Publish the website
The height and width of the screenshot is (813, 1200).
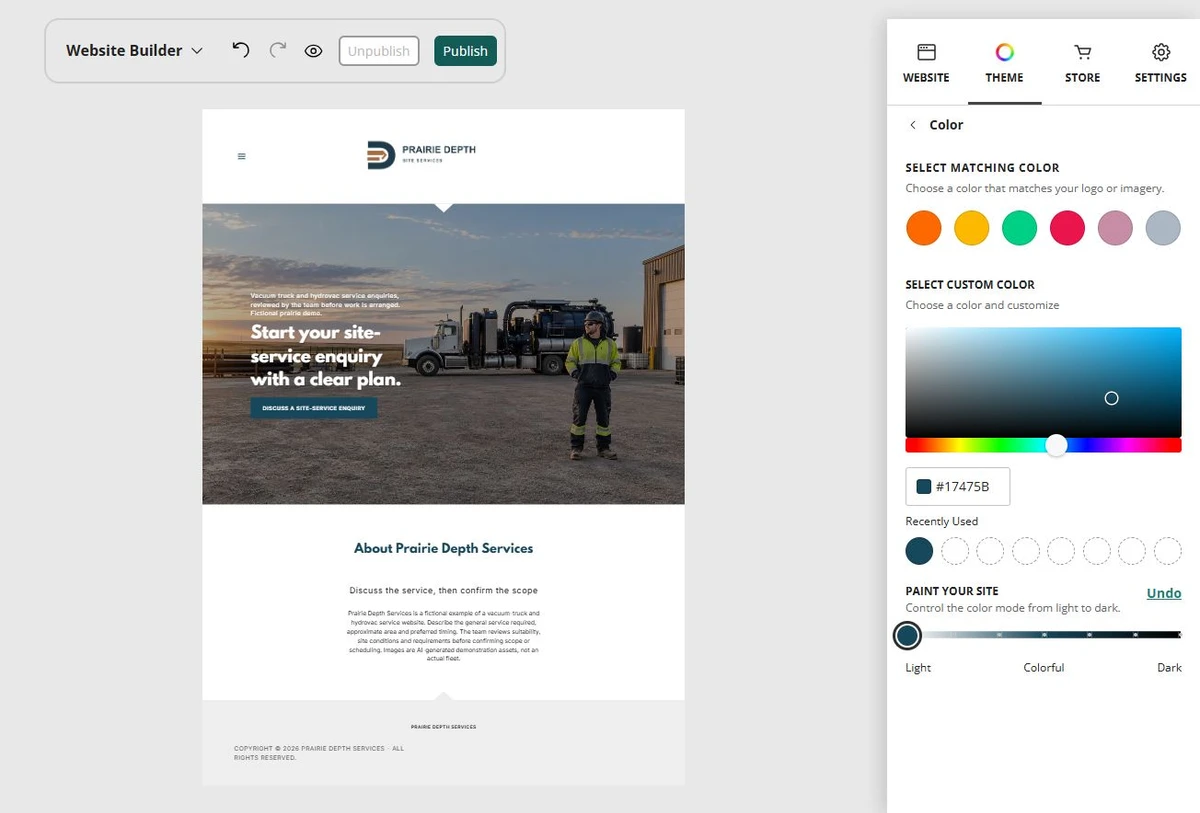(465, 51)
